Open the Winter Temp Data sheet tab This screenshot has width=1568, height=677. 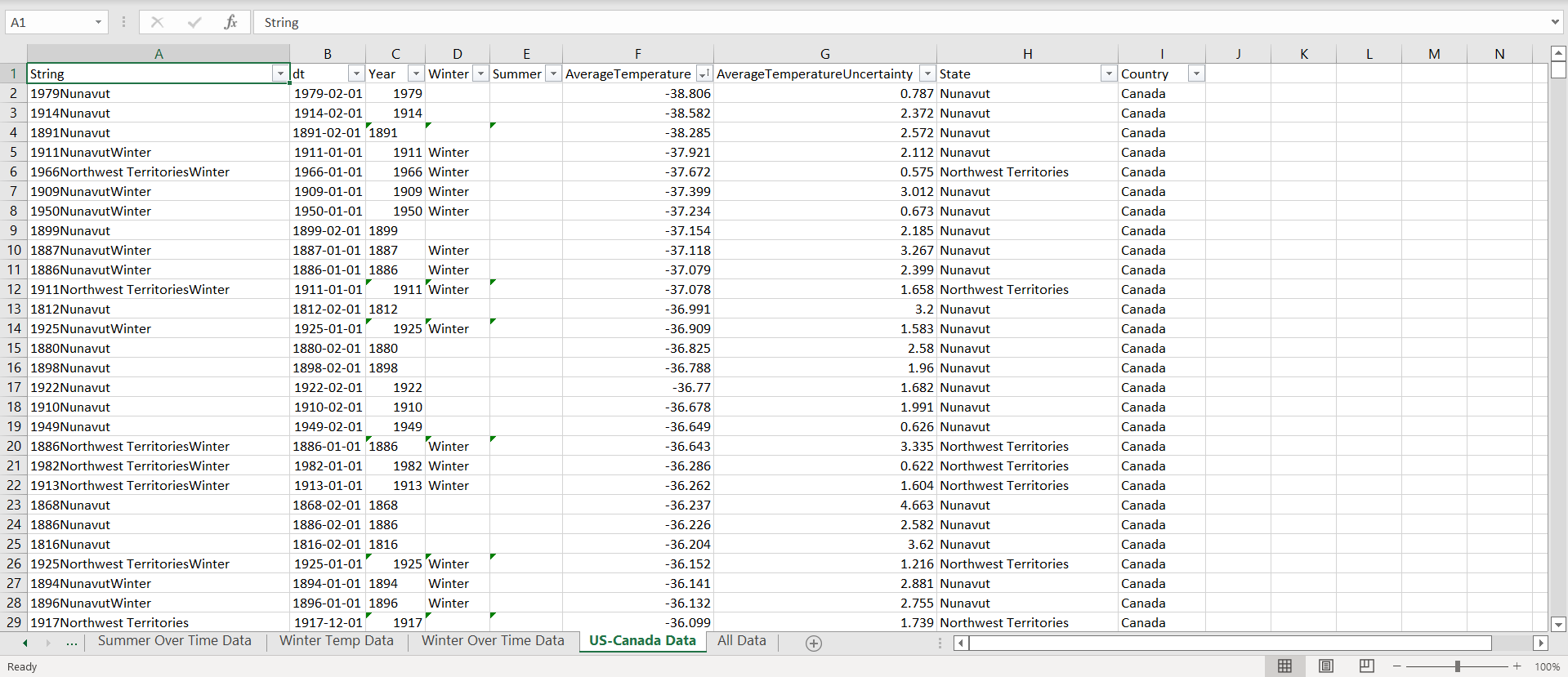(x=336, y=641)
